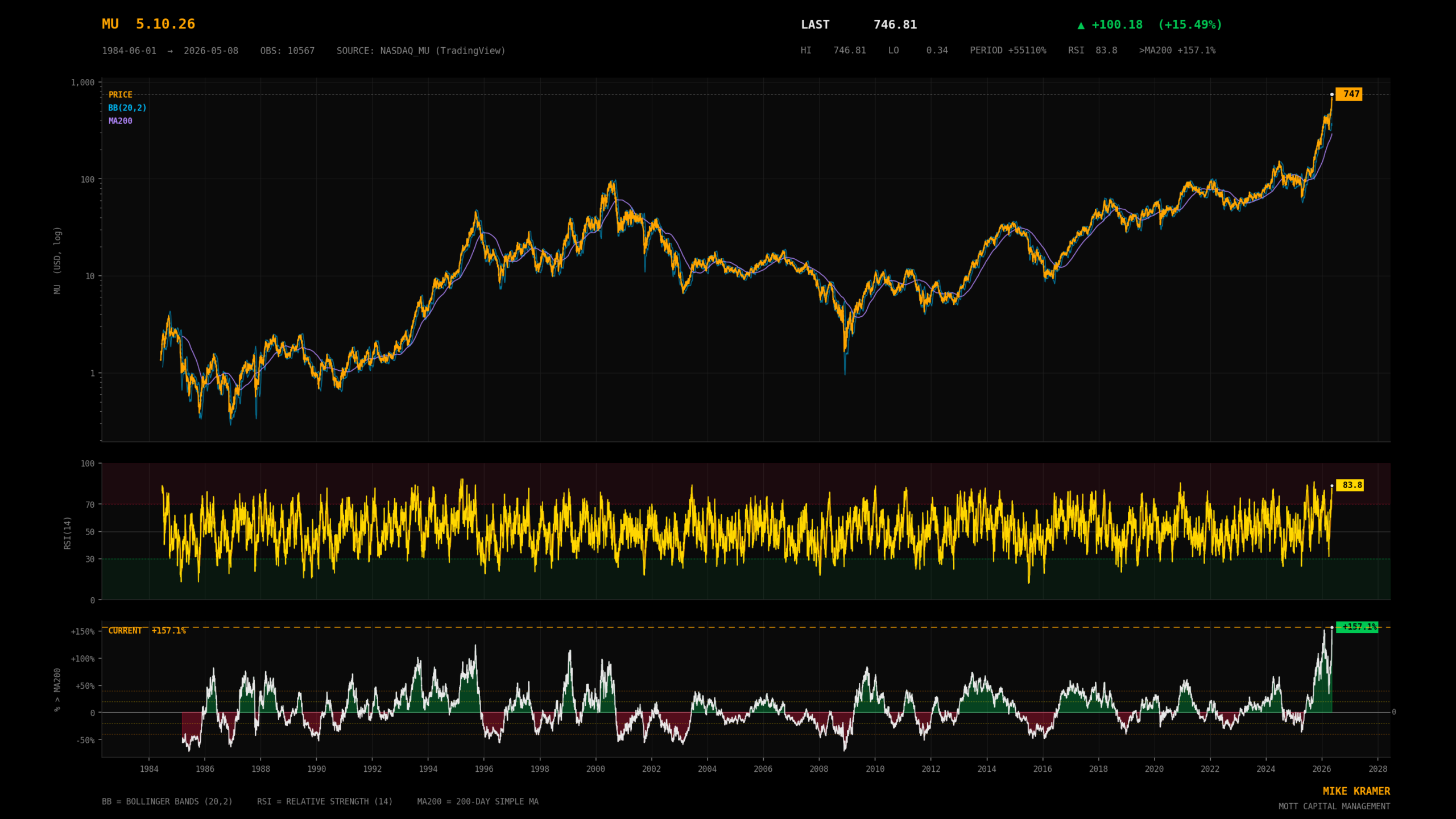Screen dimensions: 1456x819
Task: Click the "LO 0.34" header stat
Action: tap(918, 50)
